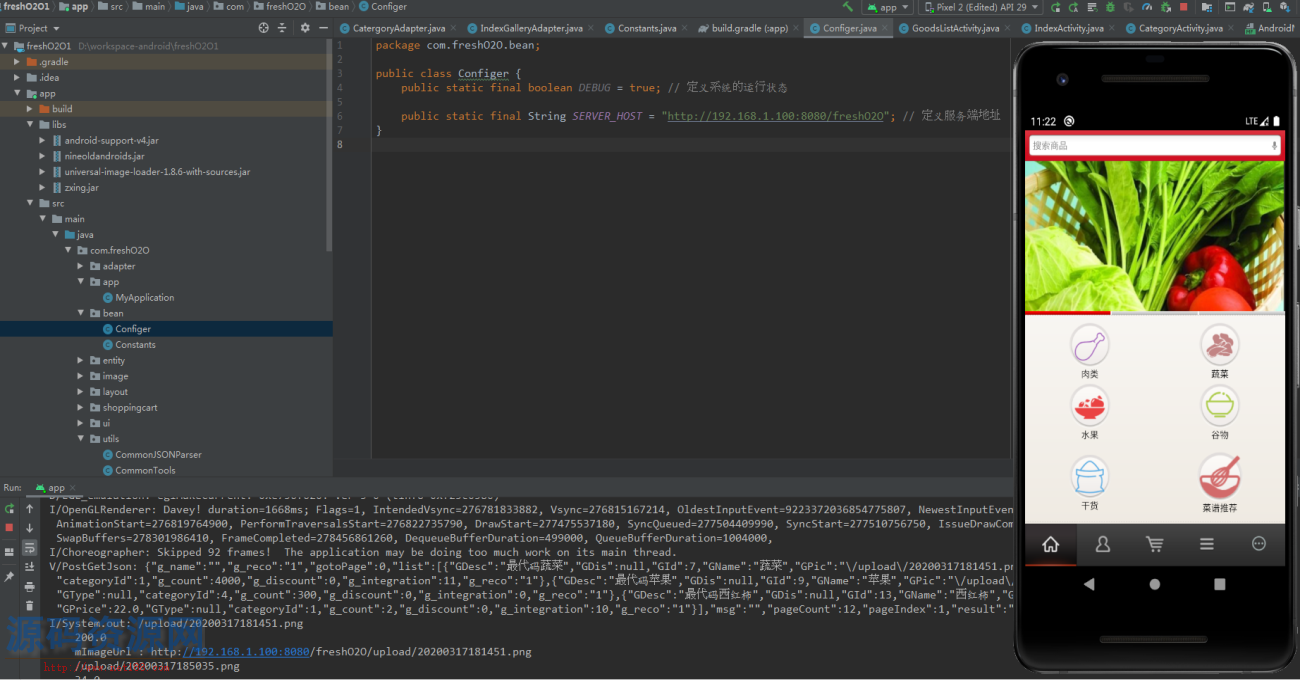
Task: Select Constants class in the project tree
Action: (x=135, y=344)
